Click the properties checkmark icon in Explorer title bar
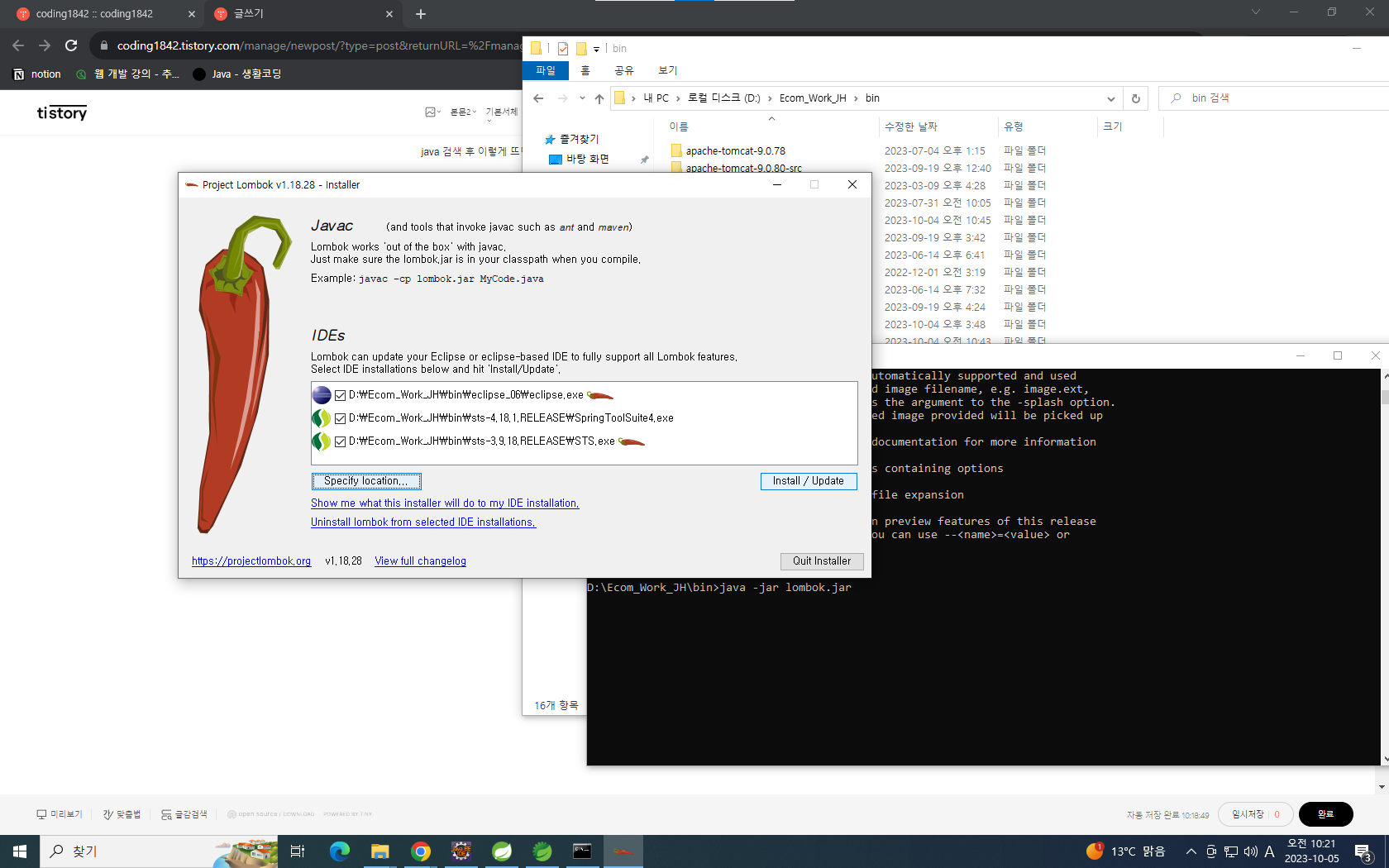The image size is (1389, 868). click(x=563, y=49)
